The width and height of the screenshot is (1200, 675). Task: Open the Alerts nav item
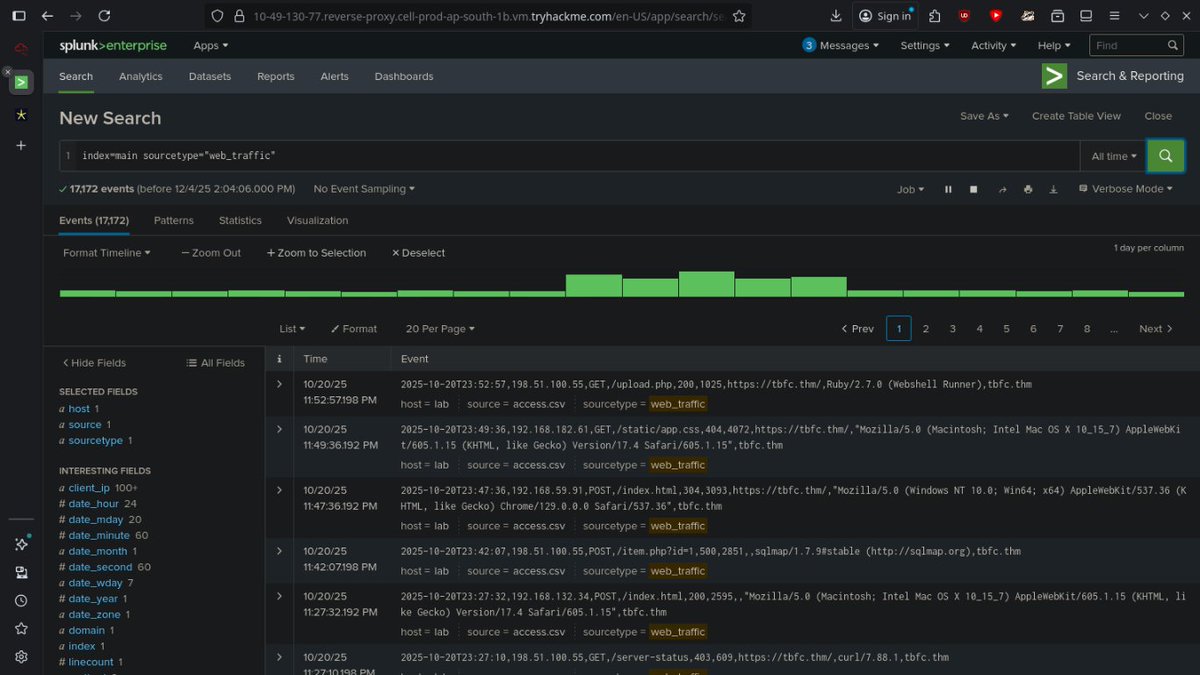pyautogui.click(x=334, y=76)
